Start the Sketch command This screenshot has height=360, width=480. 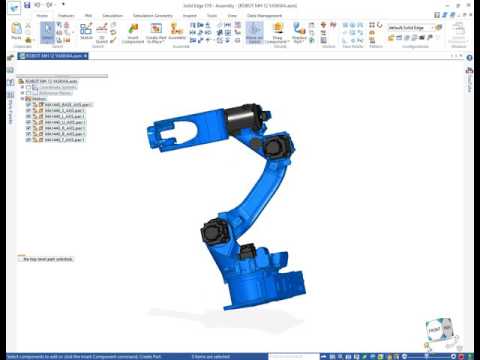(x=86, y=31)
